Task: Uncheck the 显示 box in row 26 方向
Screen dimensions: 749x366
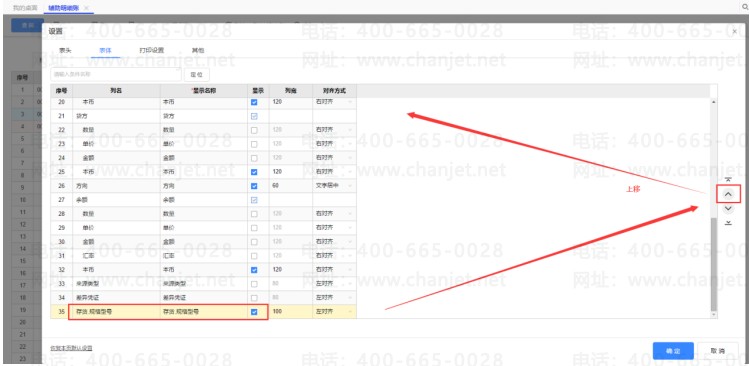Action: pyautogui.click(x=254, y=186)
